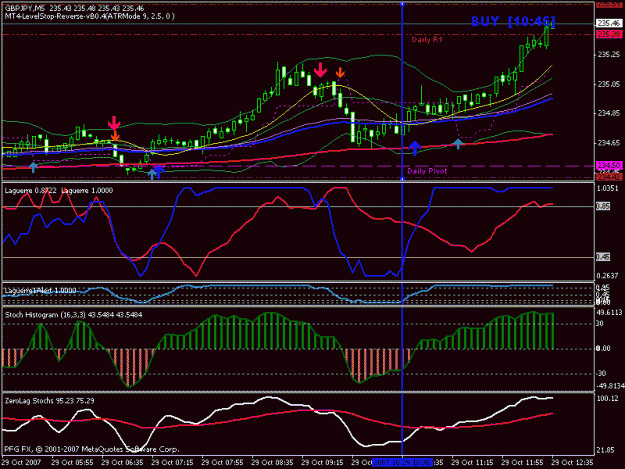This screenshot has width=625, height=469.
Task: Click the light blue up arrow near 11:15
Action: [458, 144]
